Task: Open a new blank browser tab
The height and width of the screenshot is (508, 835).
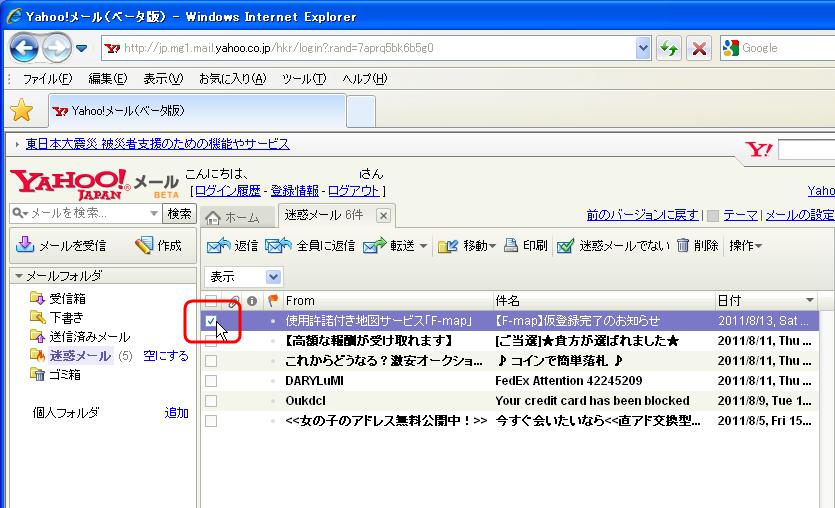Action: [361, 111]
